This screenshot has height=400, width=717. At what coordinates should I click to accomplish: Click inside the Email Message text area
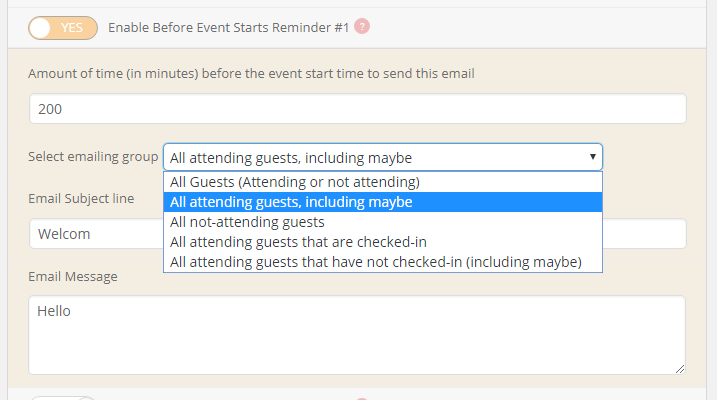pyautogui.click(x=357, y=335)
